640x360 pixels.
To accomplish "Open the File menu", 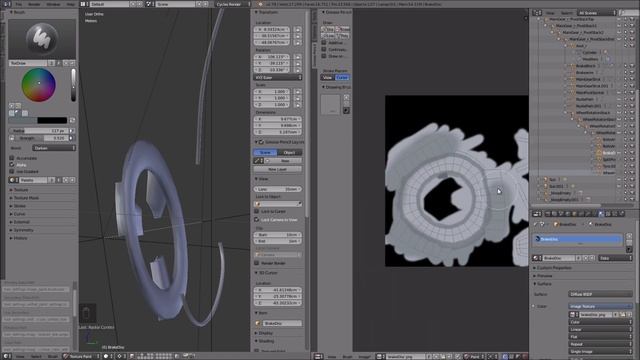I will click(19, 4).
